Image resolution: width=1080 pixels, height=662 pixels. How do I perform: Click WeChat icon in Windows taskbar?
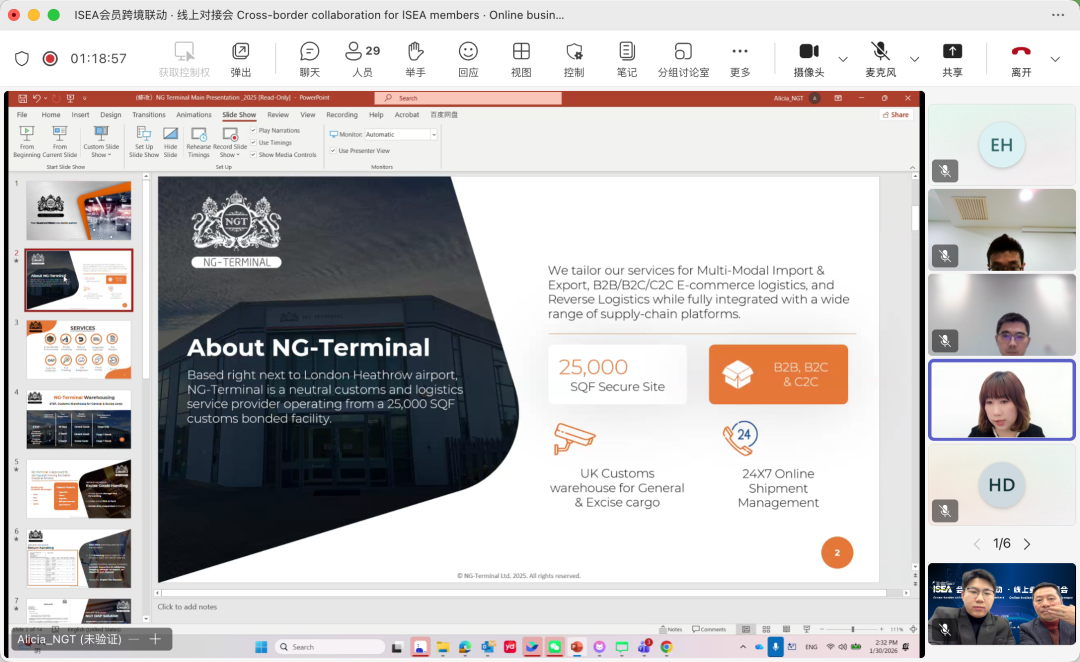[554, 647]
